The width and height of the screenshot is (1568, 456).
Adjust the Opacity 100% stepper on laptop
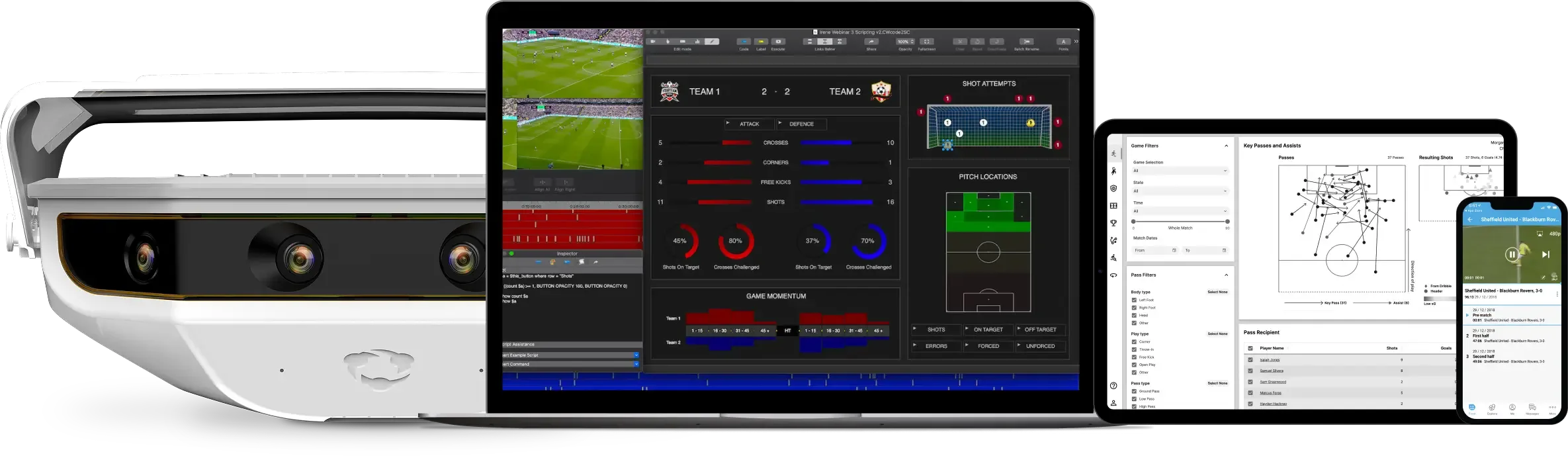(x=905, y=41)
